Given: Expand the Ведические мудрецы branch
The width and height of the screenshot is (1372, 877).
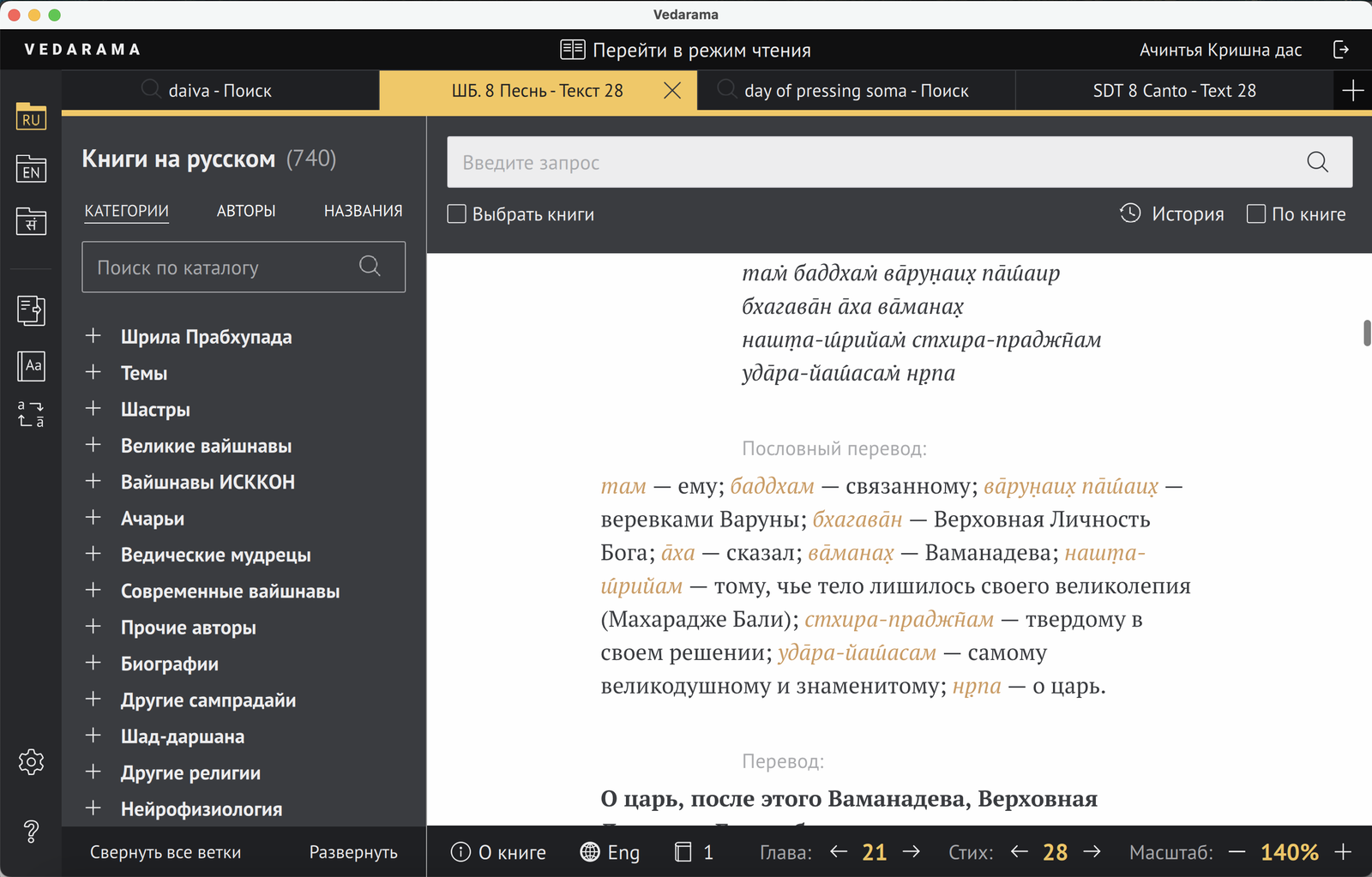Looking at the screenshot, I should (93, 554).
